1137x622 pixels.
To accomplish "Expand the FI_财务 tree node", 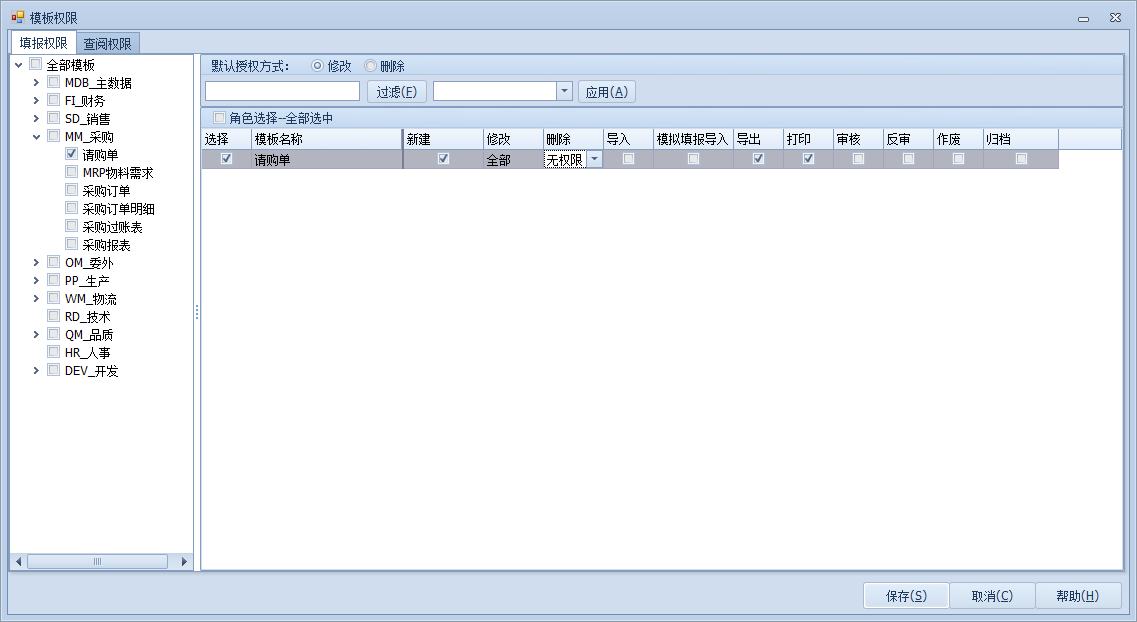I will pyautogui.click(x=37, y=101).
